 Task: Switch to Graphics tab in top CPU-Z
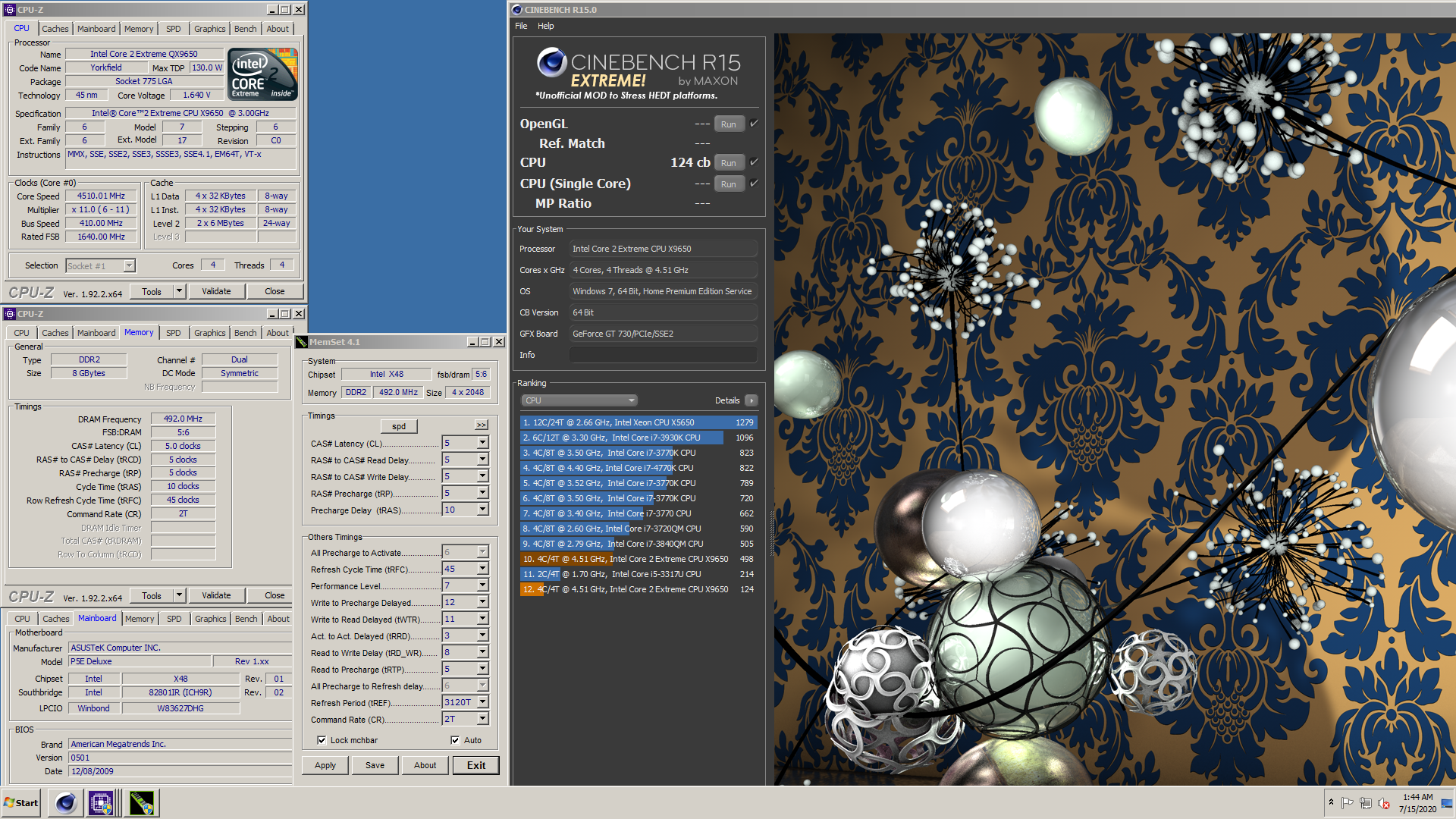209,29
